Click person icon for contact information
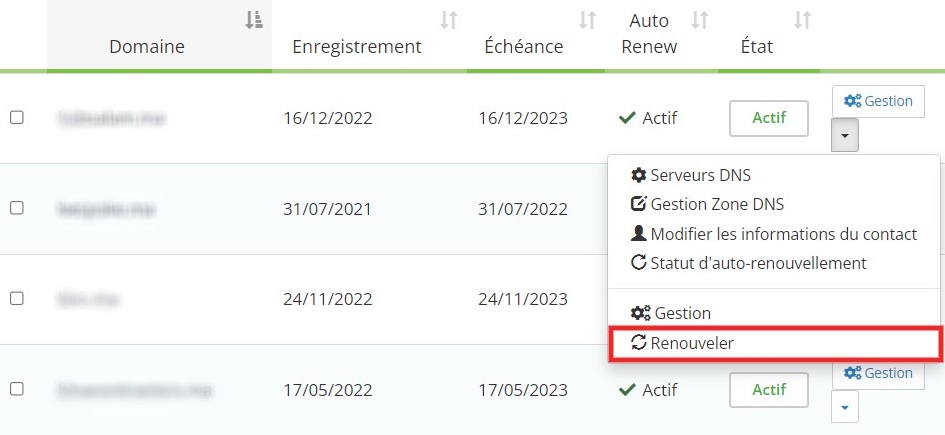945x435 pixels. click(639, 234)
